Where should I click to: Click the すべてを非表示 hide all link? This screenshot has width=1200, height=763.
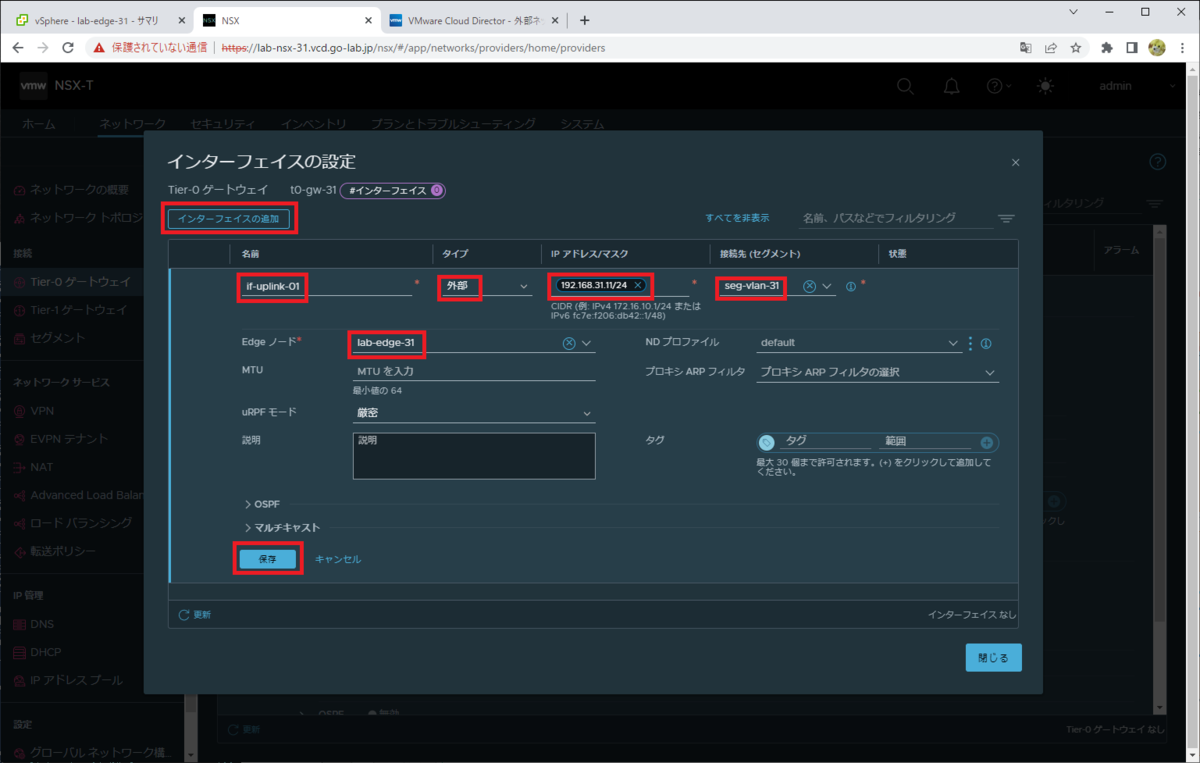click(x=737, y=218)
